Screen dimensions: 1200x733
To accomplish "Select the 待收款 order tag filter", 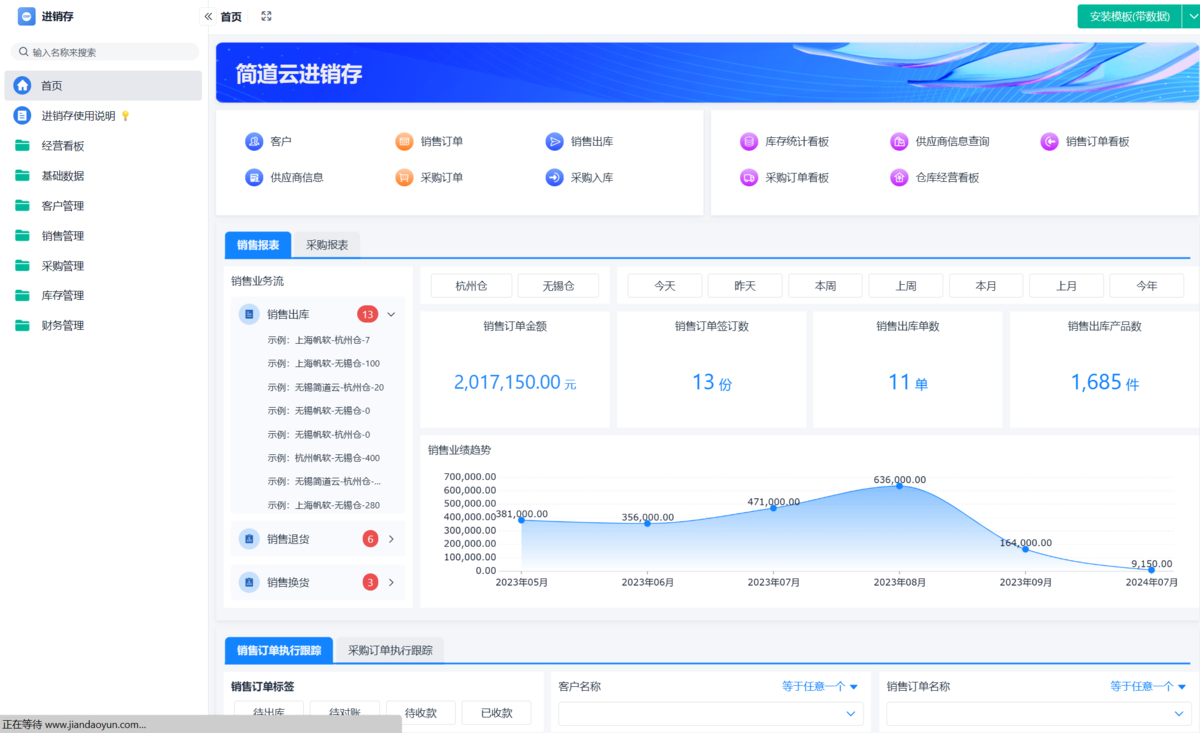I will [420, 713].
